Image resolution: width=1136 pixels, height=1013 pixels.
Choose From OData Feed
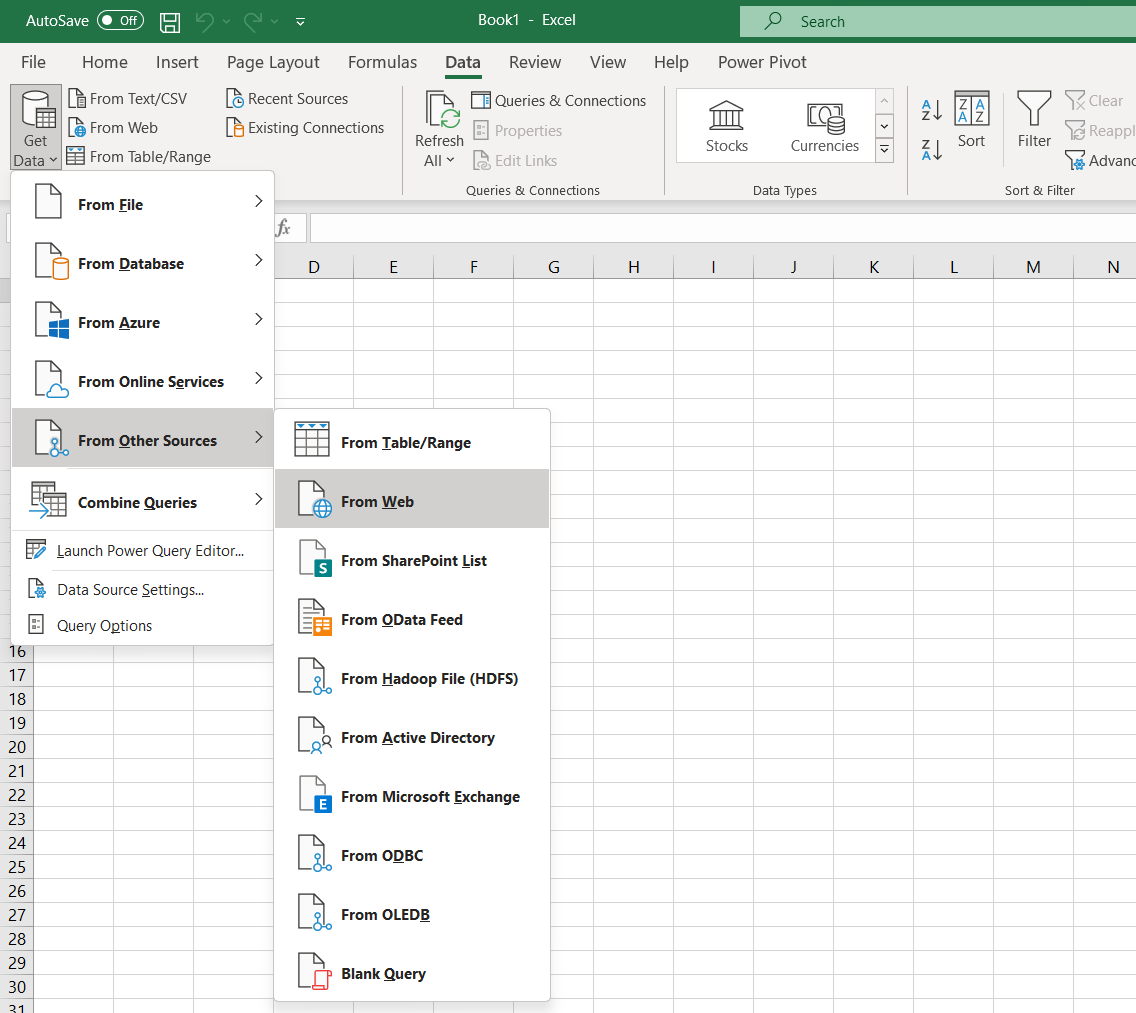click(412, 619)
